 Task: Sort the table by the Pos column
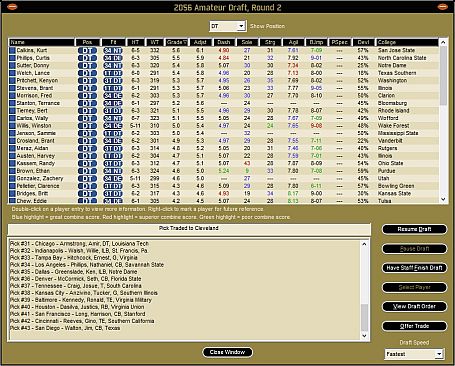(87, 42)
